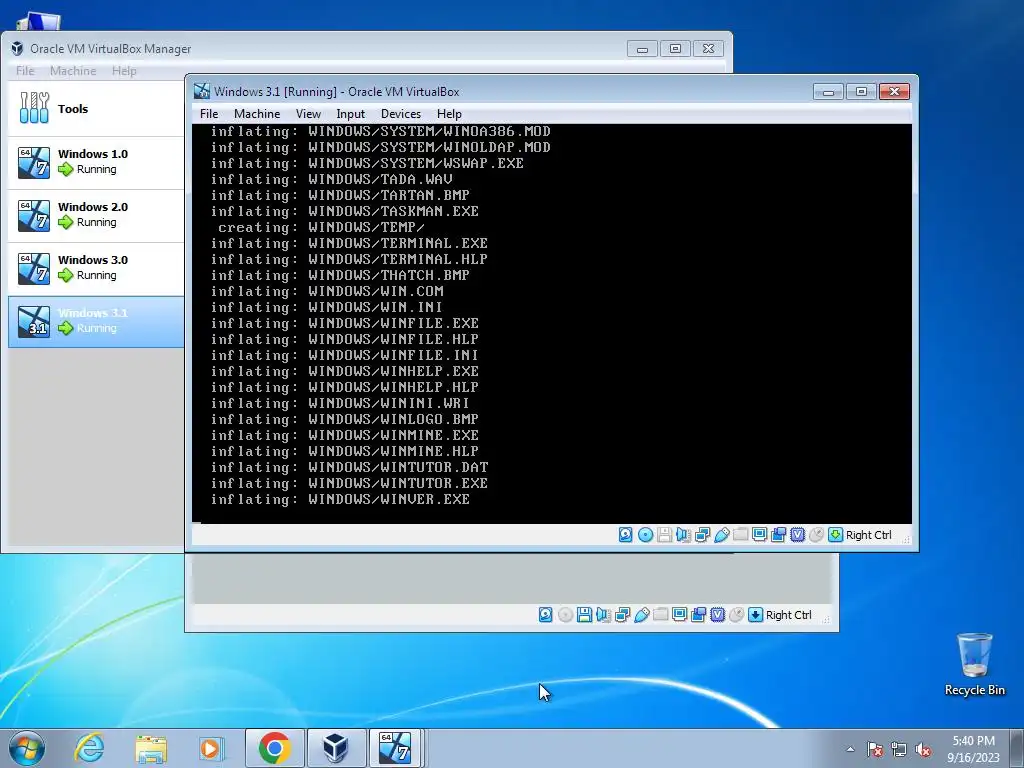Click the WINDOWS/WINVER.EXE line in the VM console
The width and height of the screenshot is (1024, 768).
[340, 499]
